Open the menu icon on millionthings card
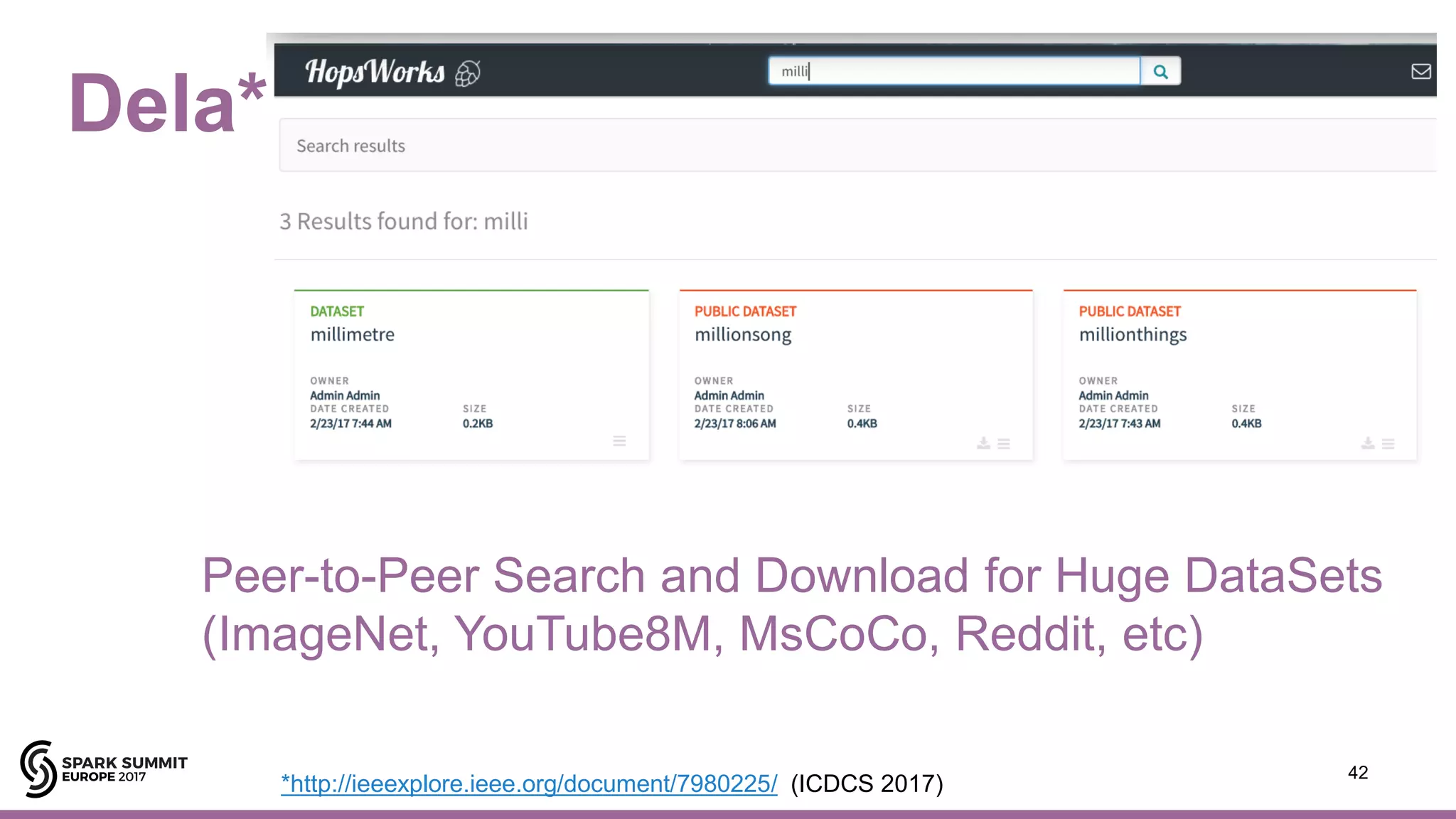This screenshot has width=1456, height=819. 1388,444
